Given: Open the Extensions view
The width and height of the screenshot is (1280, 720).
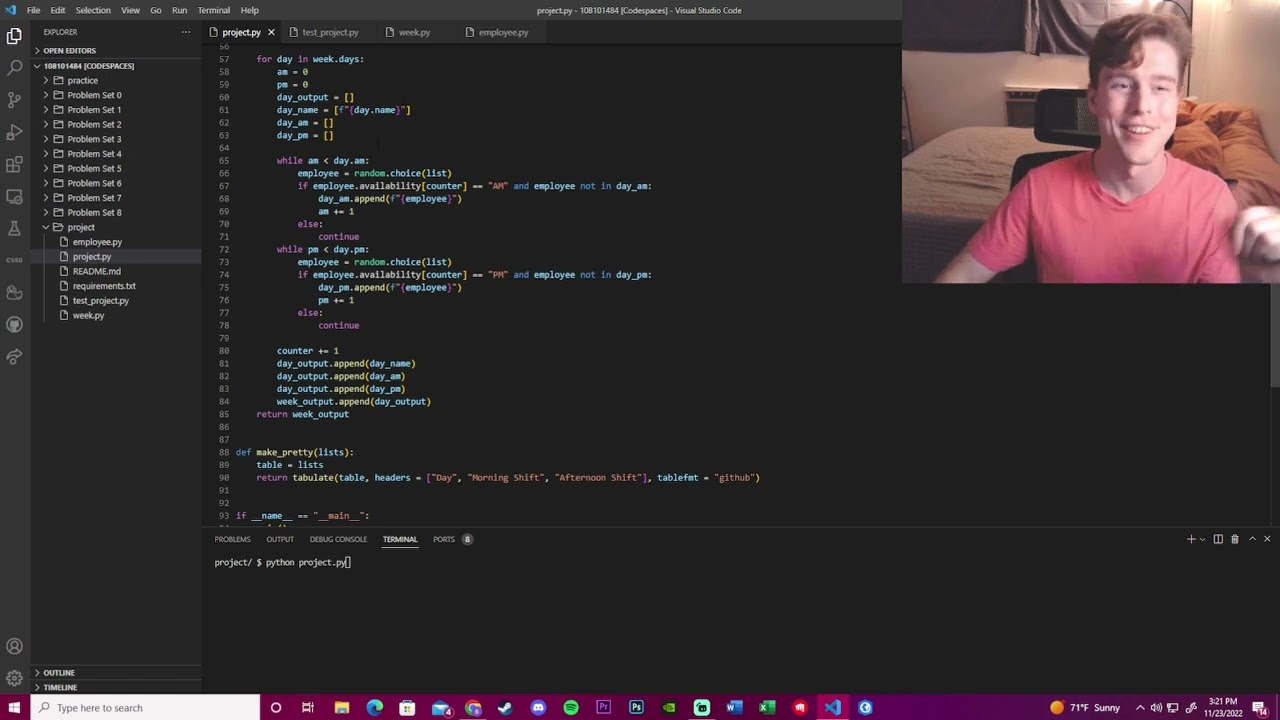Looking at the screenshot, I should coord(14,164).
